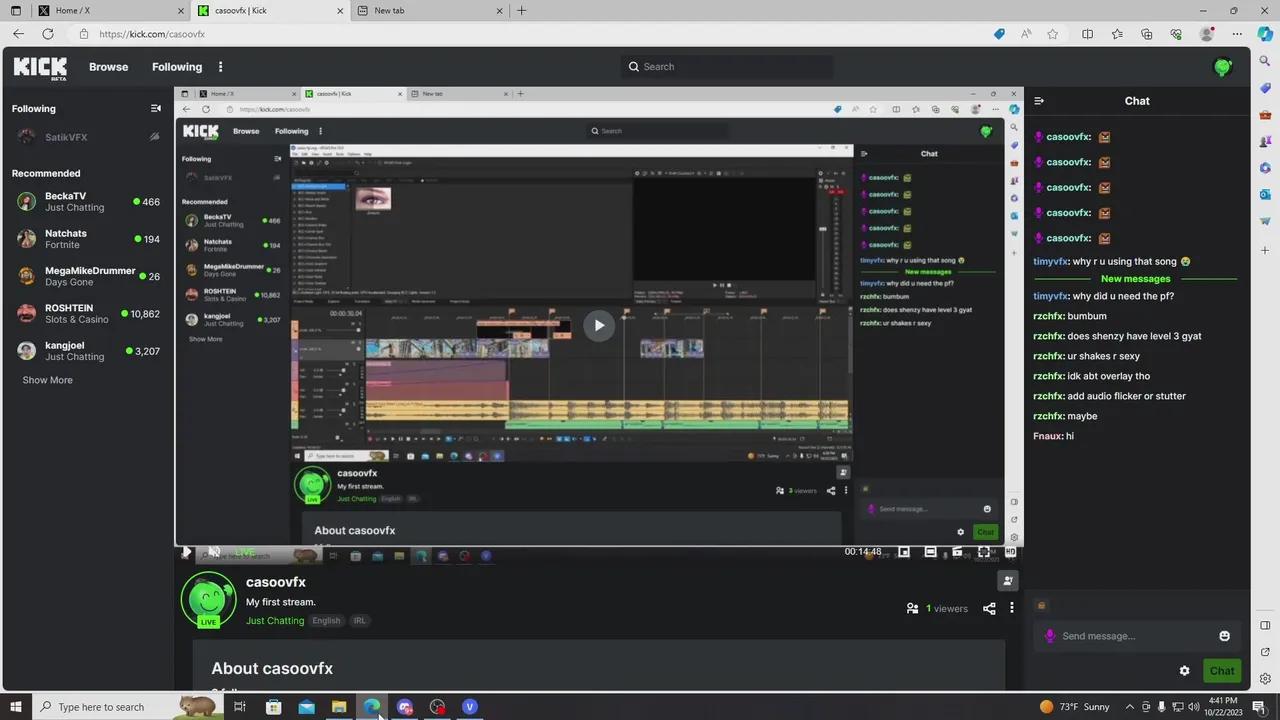Open stream options three-dot menu
Viewport: 1280px width, 720px height.
[1012, 608]
